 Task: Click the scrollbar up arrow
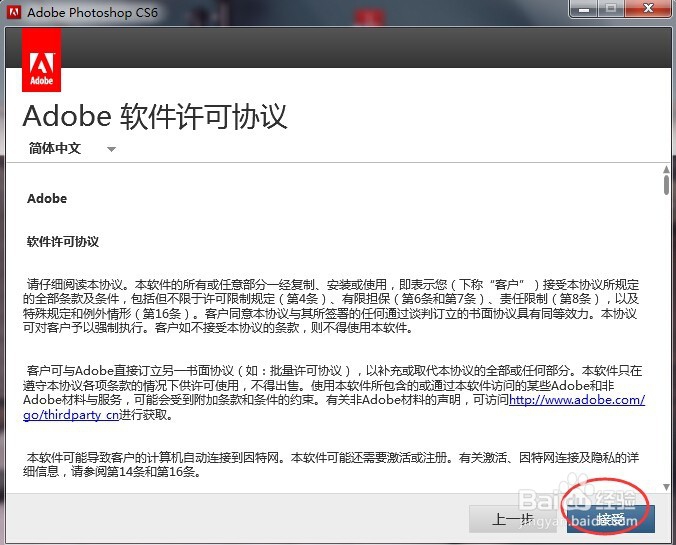click(x=667, y=169)
